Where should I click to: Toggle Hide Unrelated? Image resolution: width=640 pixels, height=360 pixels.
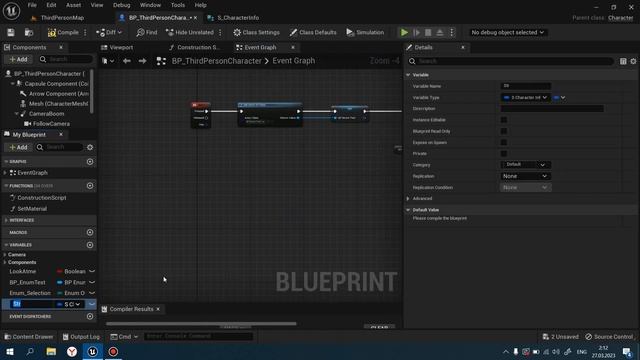pos(190,32)
